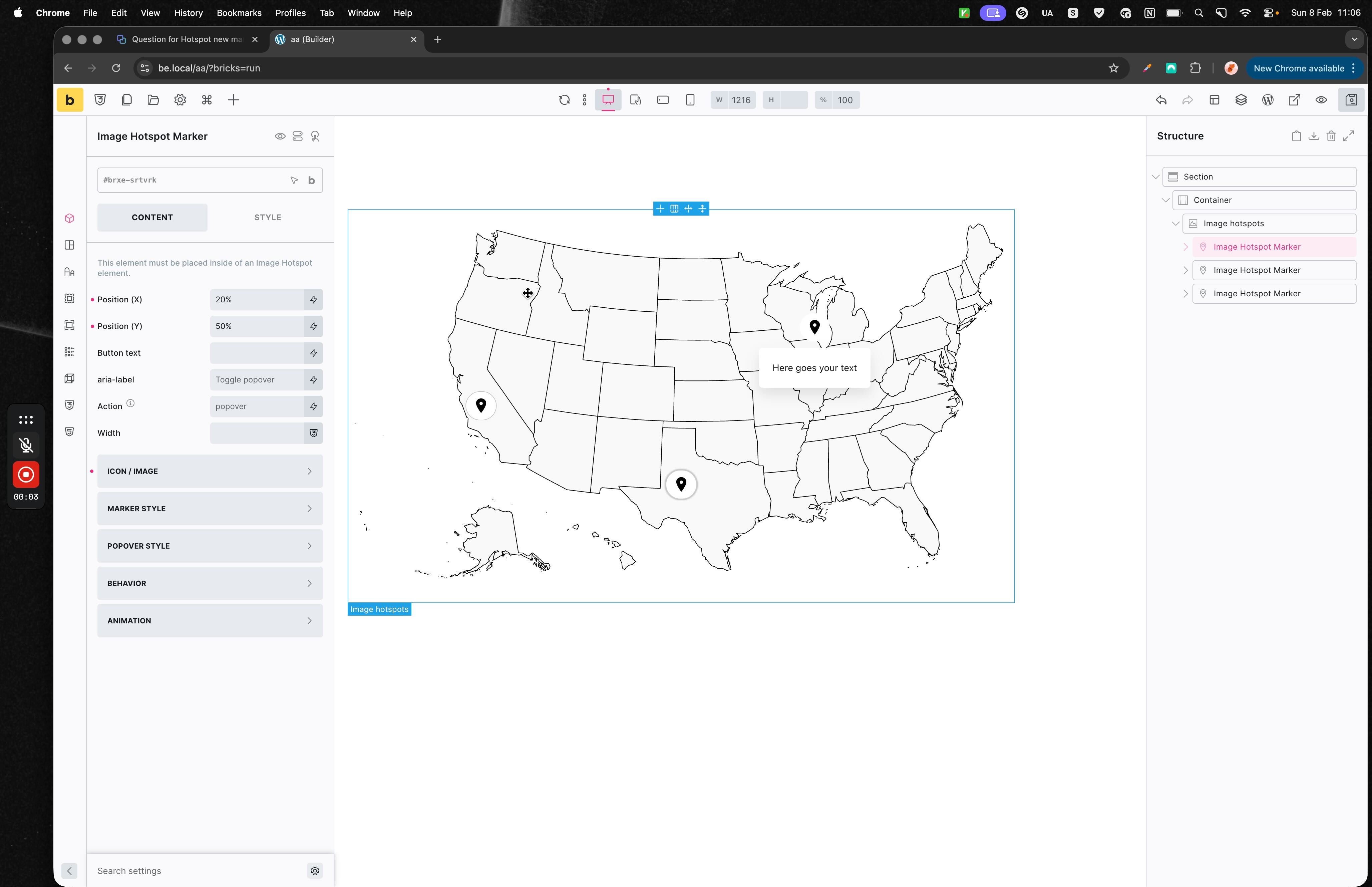
Task: Open the templates folder icon
Action: point(153,100)
